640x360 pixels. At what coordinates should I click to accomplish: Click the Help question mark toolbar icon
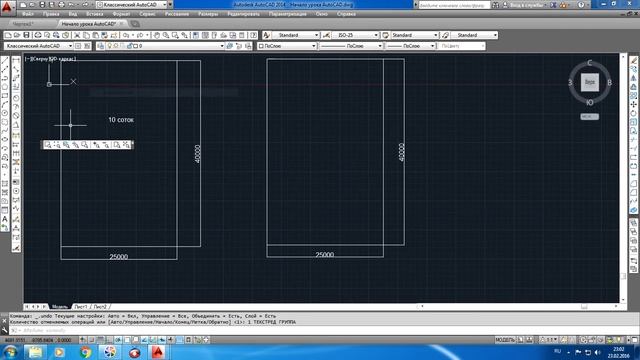pos(253,36)
